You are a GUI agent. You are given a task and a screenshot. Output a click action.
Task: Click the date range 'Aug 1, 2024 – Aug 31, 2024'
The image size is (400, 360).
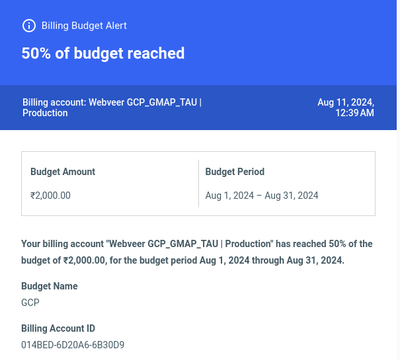[x=262, y=195]
